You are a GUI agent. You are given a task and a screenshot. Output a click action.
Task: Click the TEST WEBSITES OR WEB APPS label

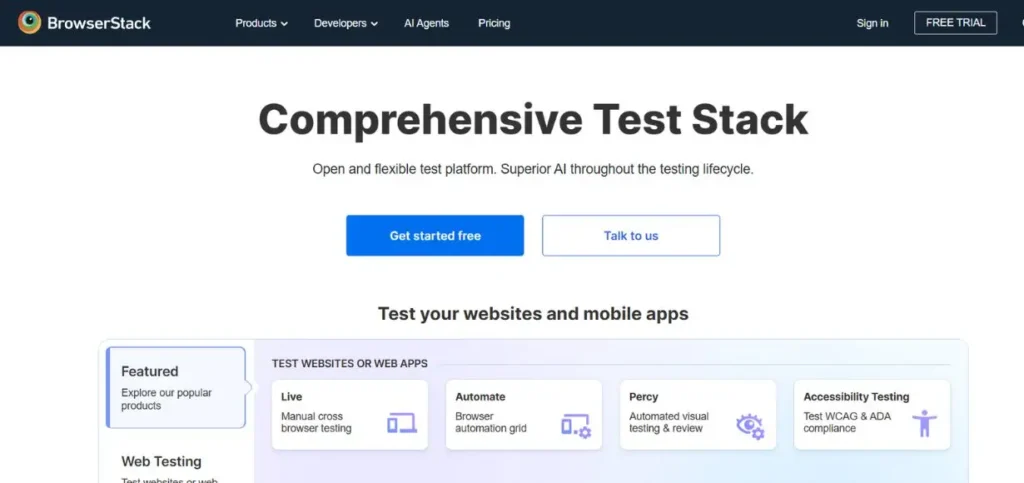350,364
